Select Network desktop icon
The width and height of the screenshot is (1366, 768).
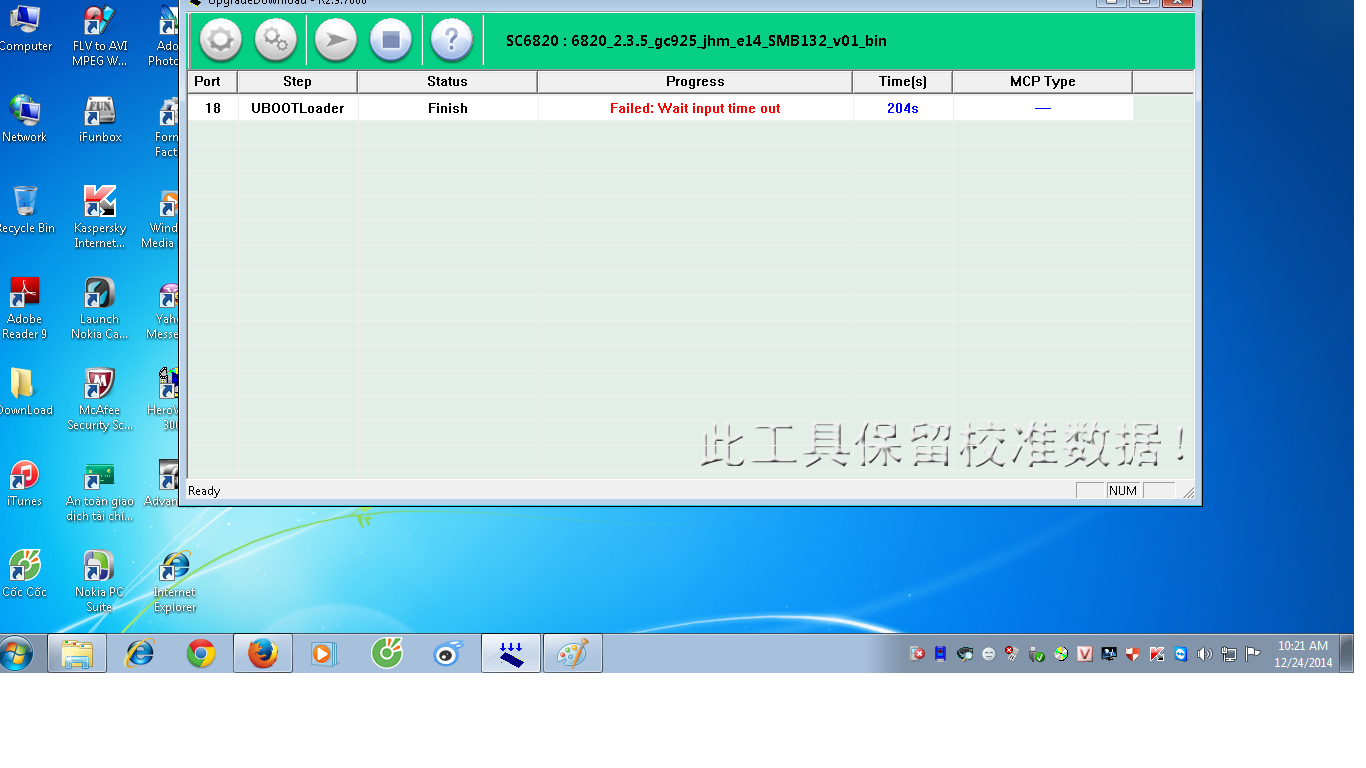(25, 119)
